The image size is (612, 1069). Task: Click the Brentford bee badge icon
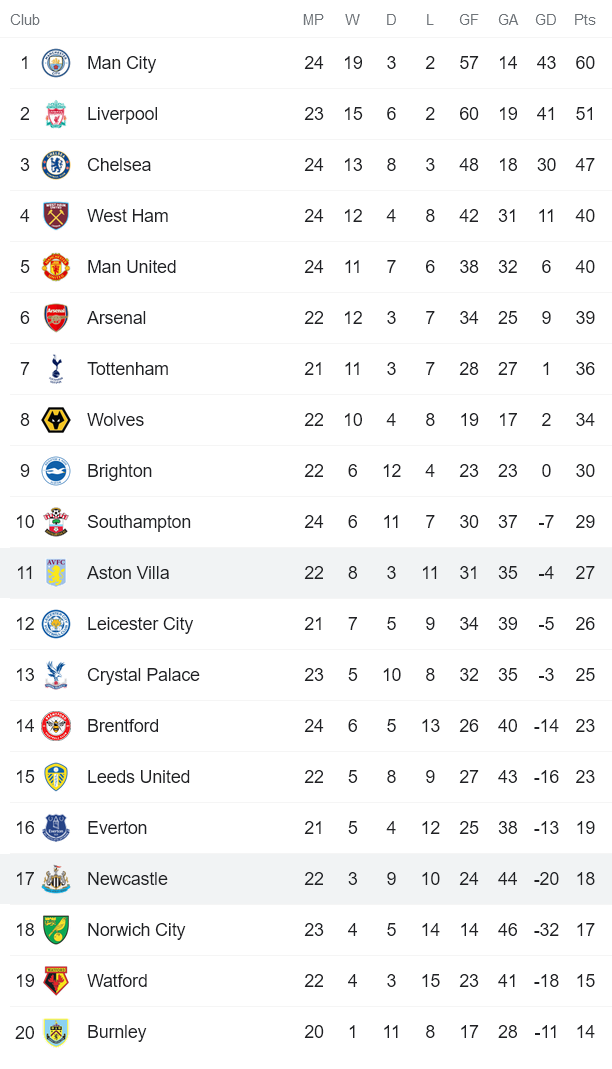(x=56, y=726)
